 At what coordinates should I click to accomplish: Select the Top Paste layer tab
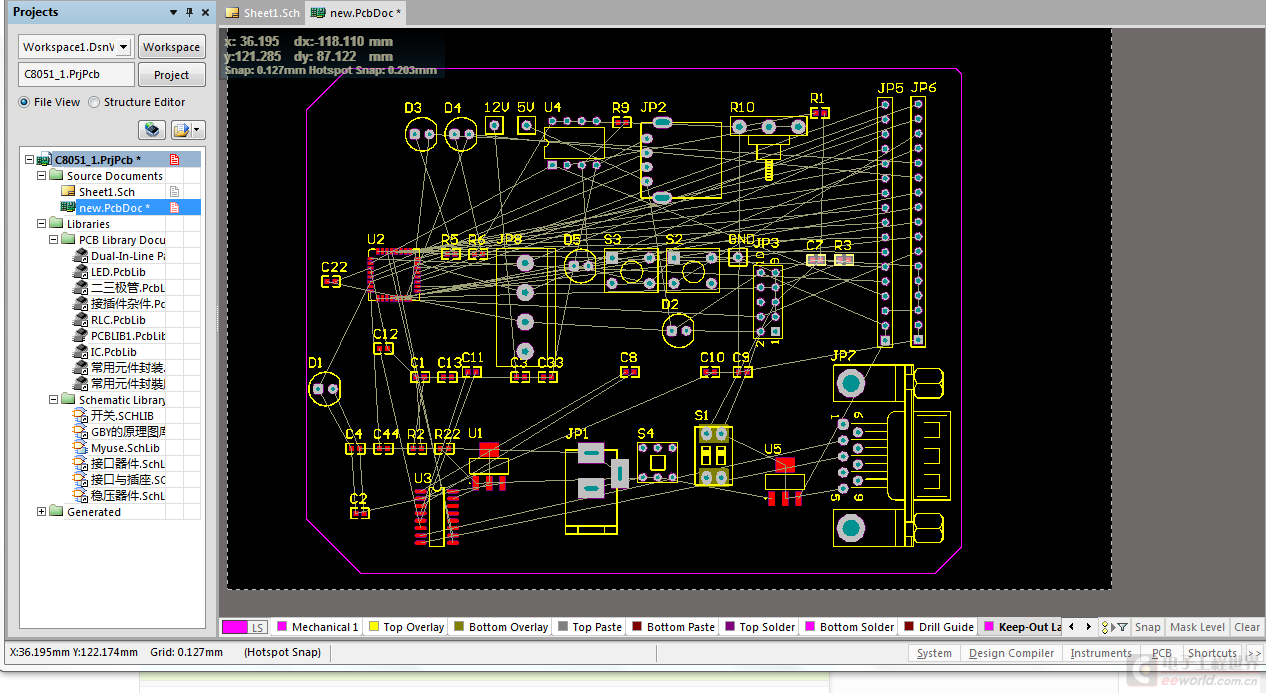click(589, 627)
